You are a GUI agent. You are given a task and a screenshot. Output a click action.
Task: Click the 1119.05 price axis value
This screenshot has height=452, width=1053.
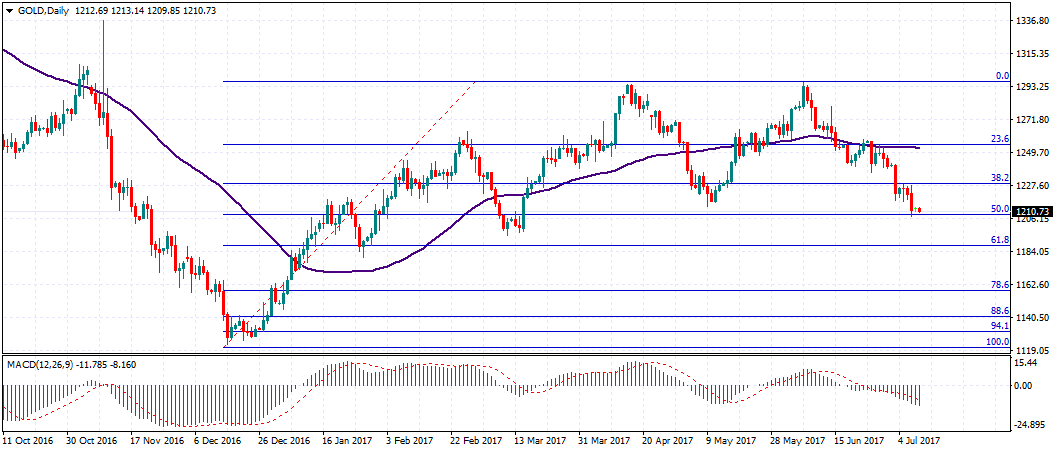1031,351
